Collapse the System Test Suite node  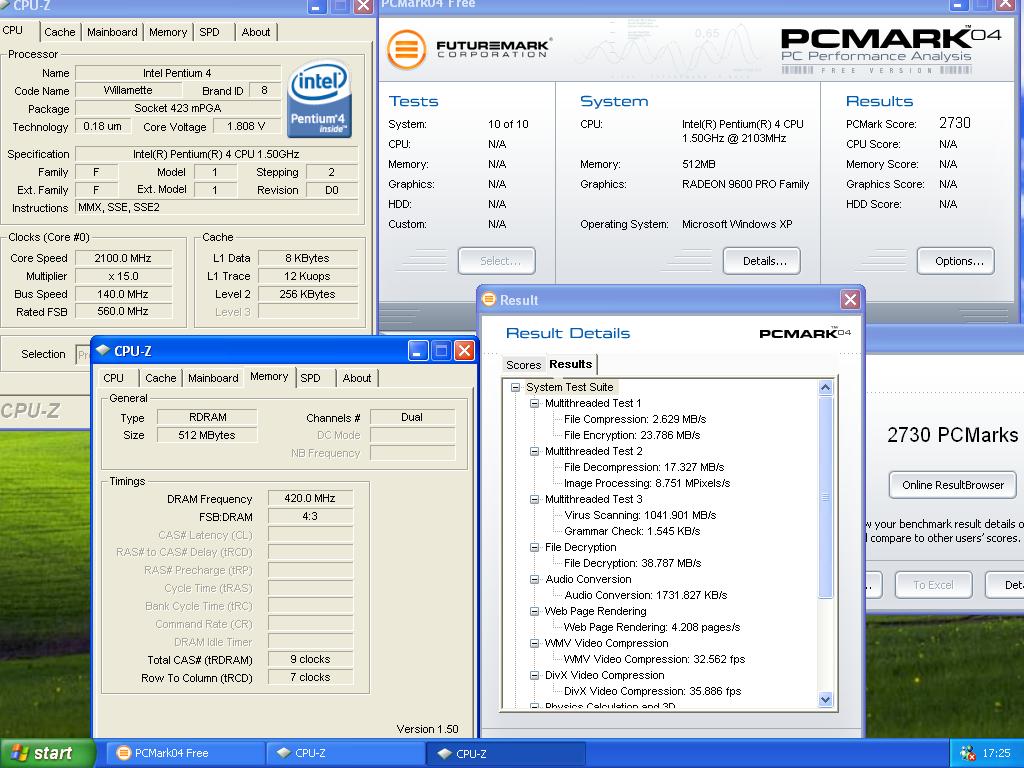[x=515, y=387]
